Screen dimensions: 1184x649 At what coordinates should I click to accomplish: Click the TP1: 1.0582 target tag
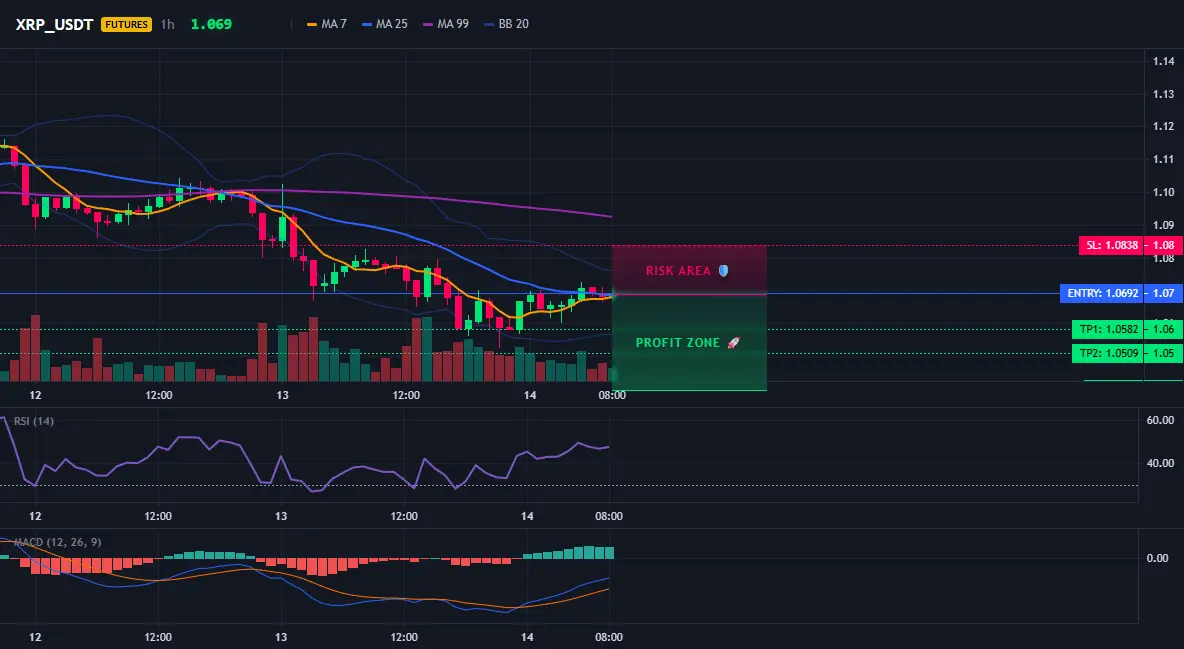1108,329
